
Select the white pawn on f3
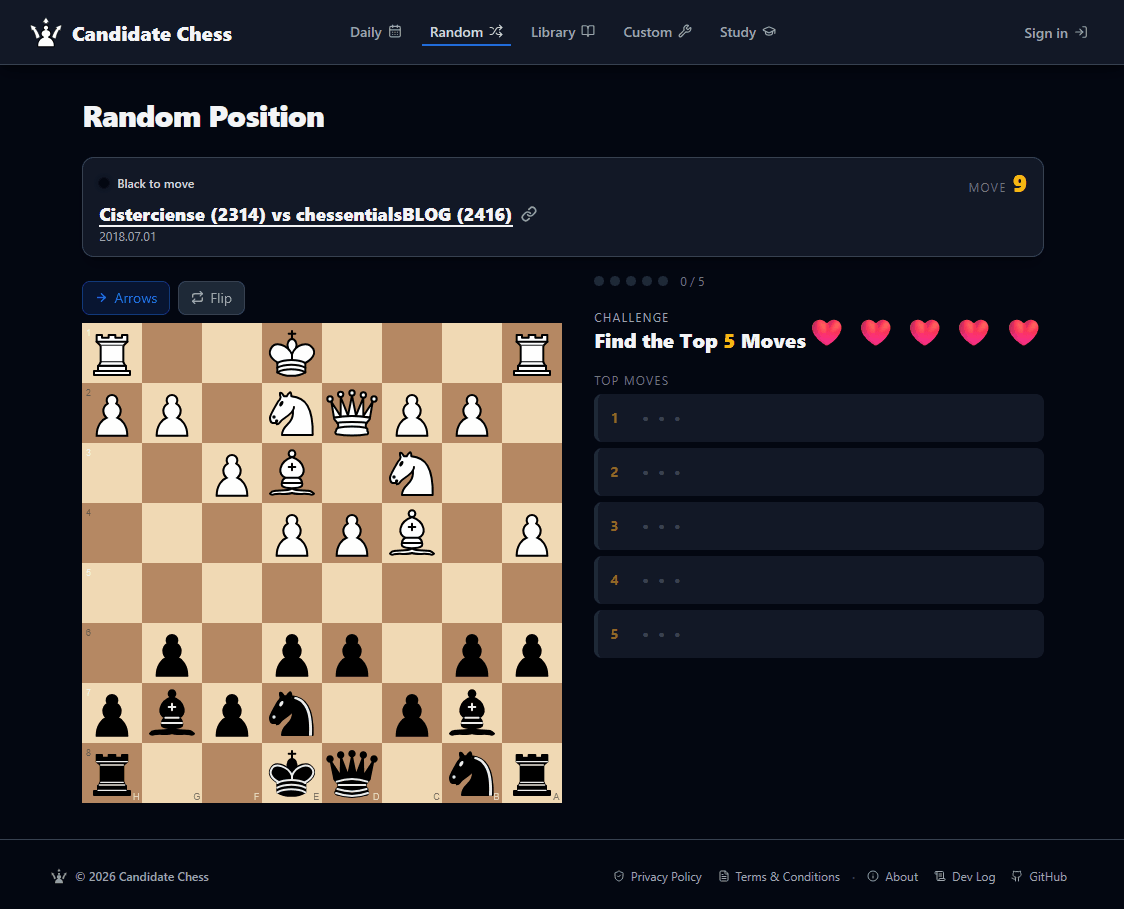coord(232,473)
